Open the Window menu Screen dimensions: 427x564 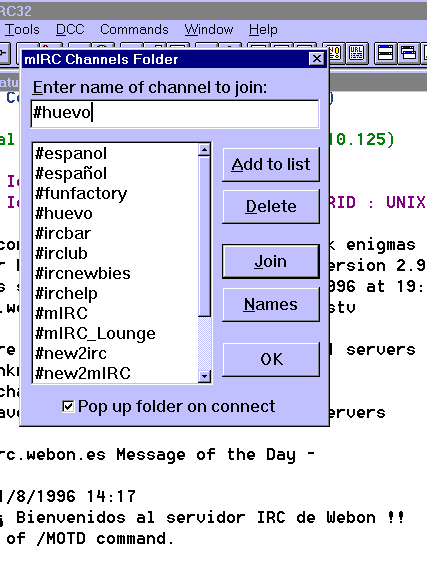point(209,29)
